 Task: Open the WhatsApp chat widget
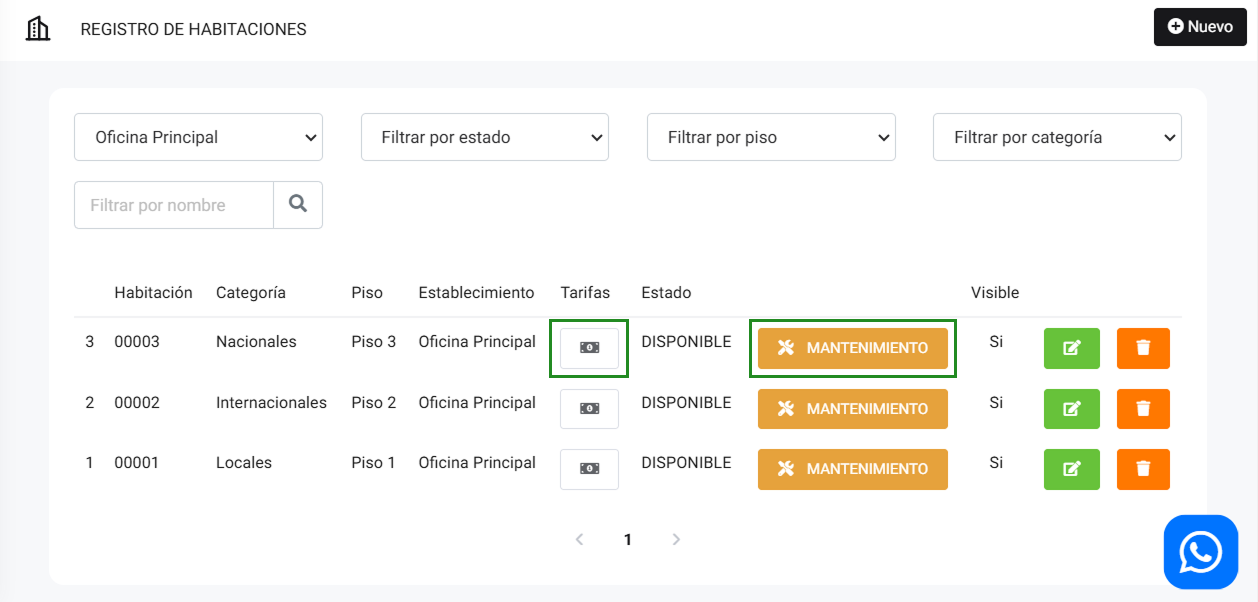1200,551
